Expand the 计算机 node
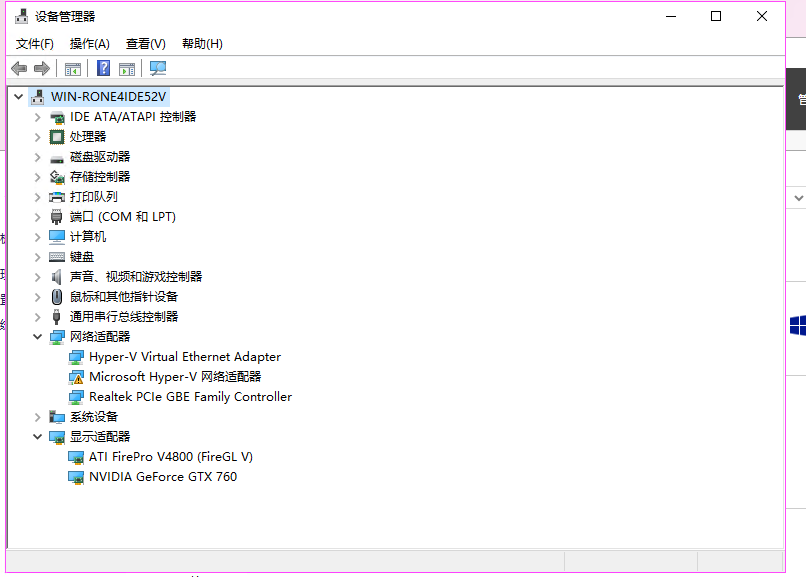The width and height of the screenshot is (806, 577). [x=38, y=237]
